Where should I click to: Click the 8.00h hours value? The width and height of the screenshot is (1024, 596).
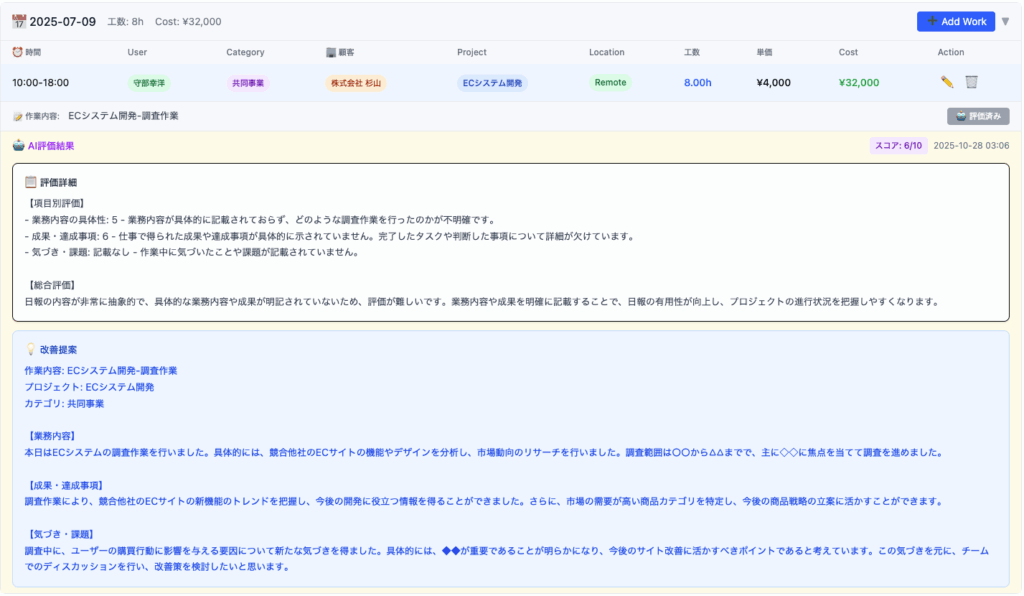(697, 83)
